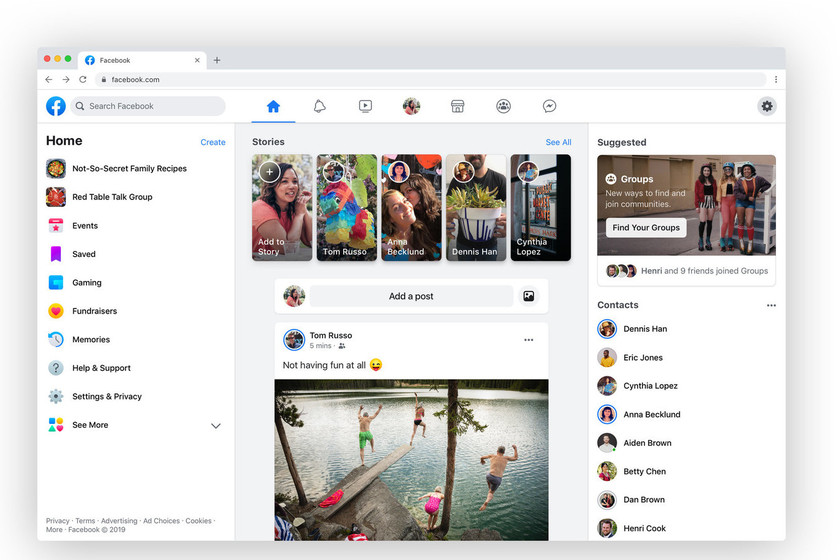Open the Marketplace storefront icon
The width and height of the screenshot is (840, 560).
[458, 106]
